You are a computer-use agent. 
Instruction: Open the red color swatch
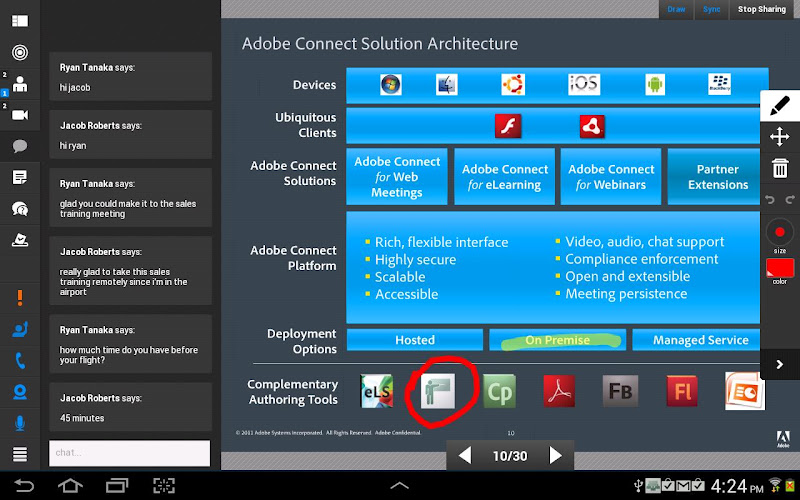780,268
